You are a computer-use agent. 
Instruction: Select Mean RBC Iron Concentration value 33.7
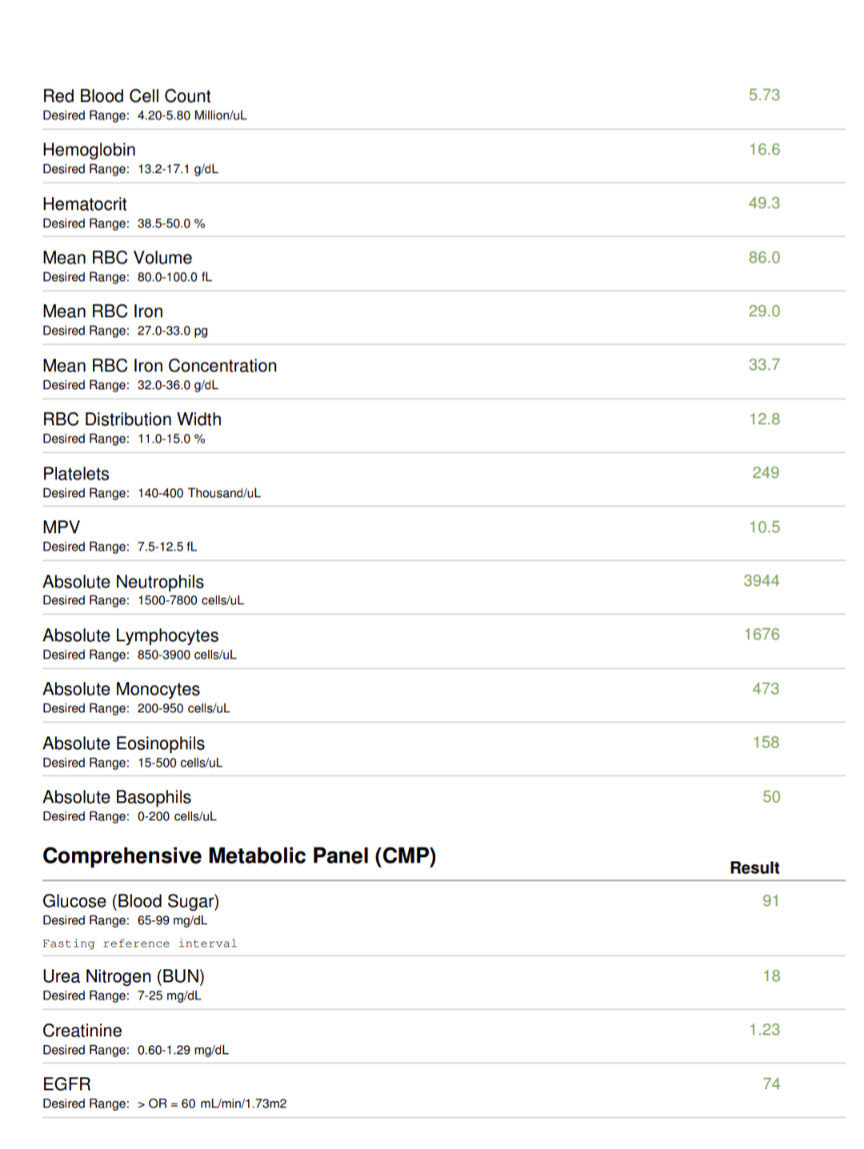pyautogui.click(x=764, y=365)
